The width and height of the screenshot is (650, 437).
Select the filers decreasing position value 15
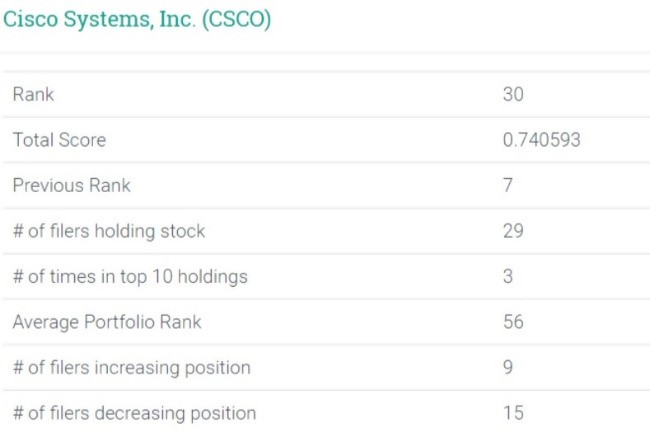513,413
